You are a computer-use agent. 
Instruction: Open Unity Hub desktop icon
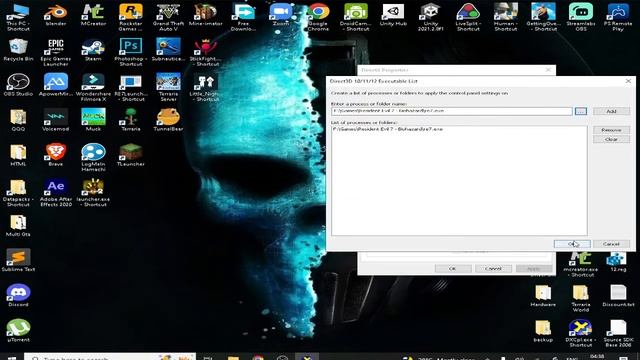click(x=393, y=15)
